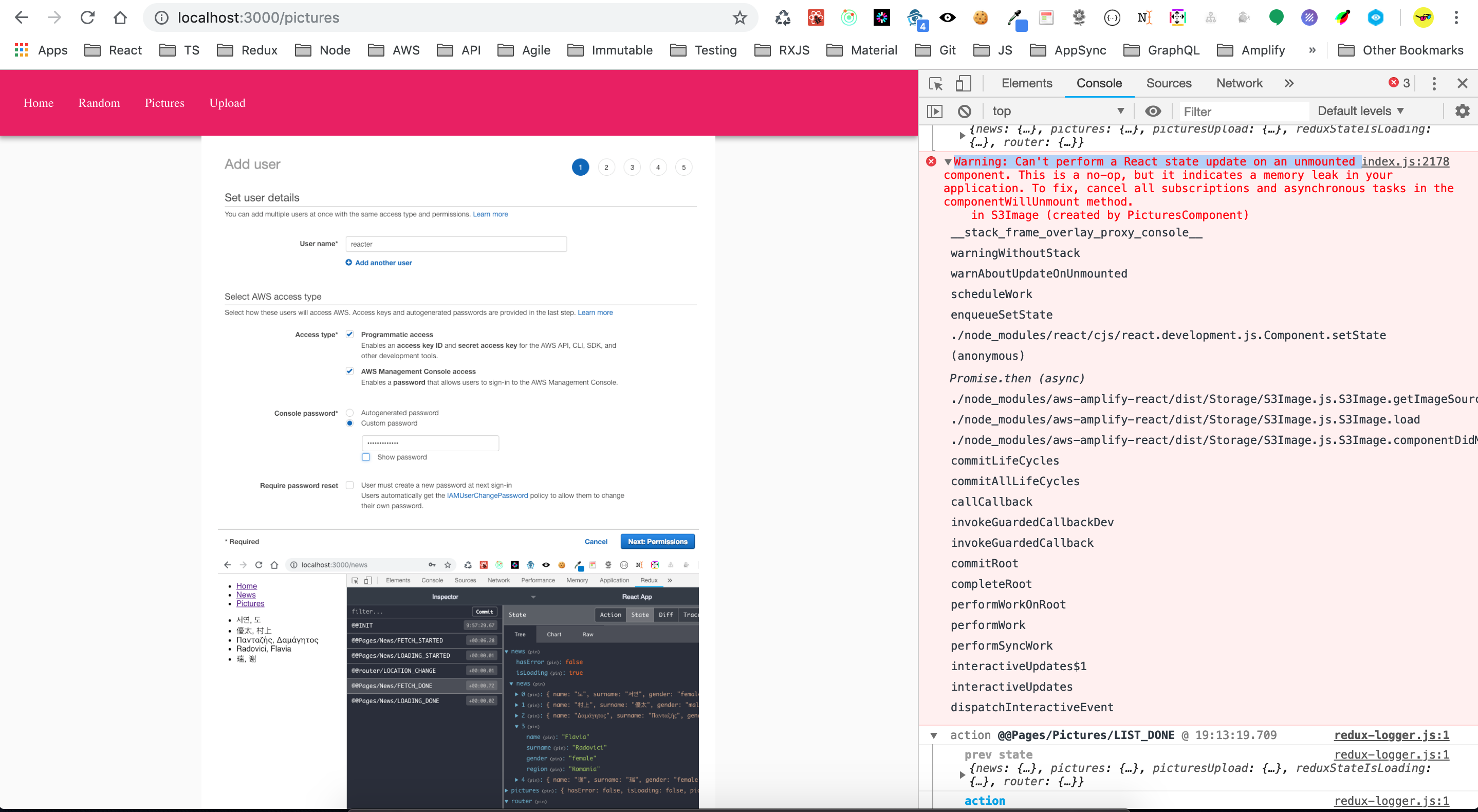Close the DevTools panel
Image resolution: width=1478 pixels, height=812 pixels.
(x=1462, y=83)
